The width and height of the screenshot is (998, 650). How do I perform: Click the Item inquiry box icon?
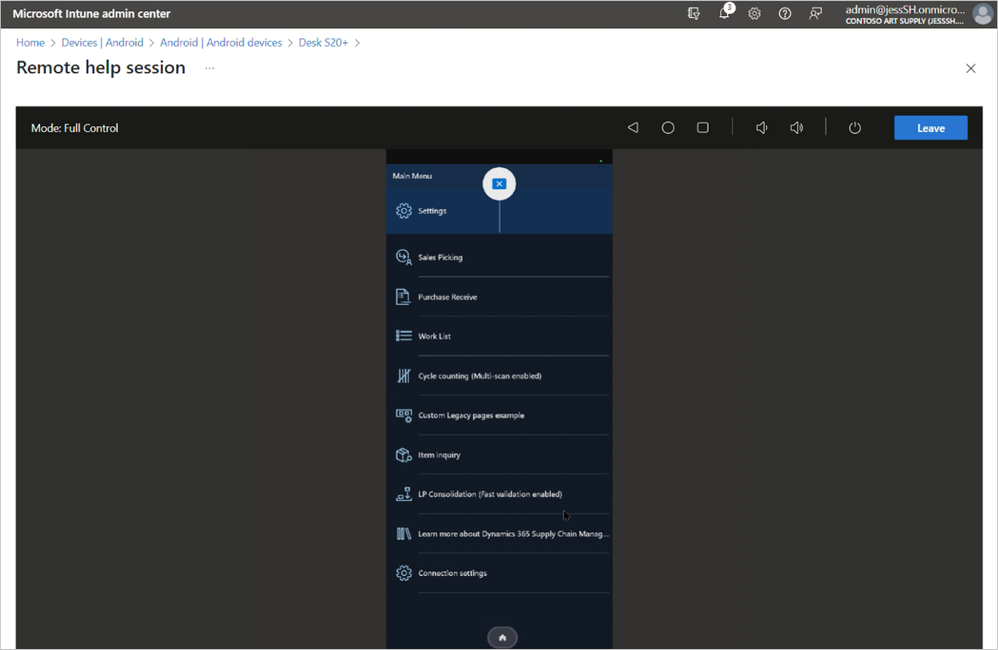pos(404,455)
